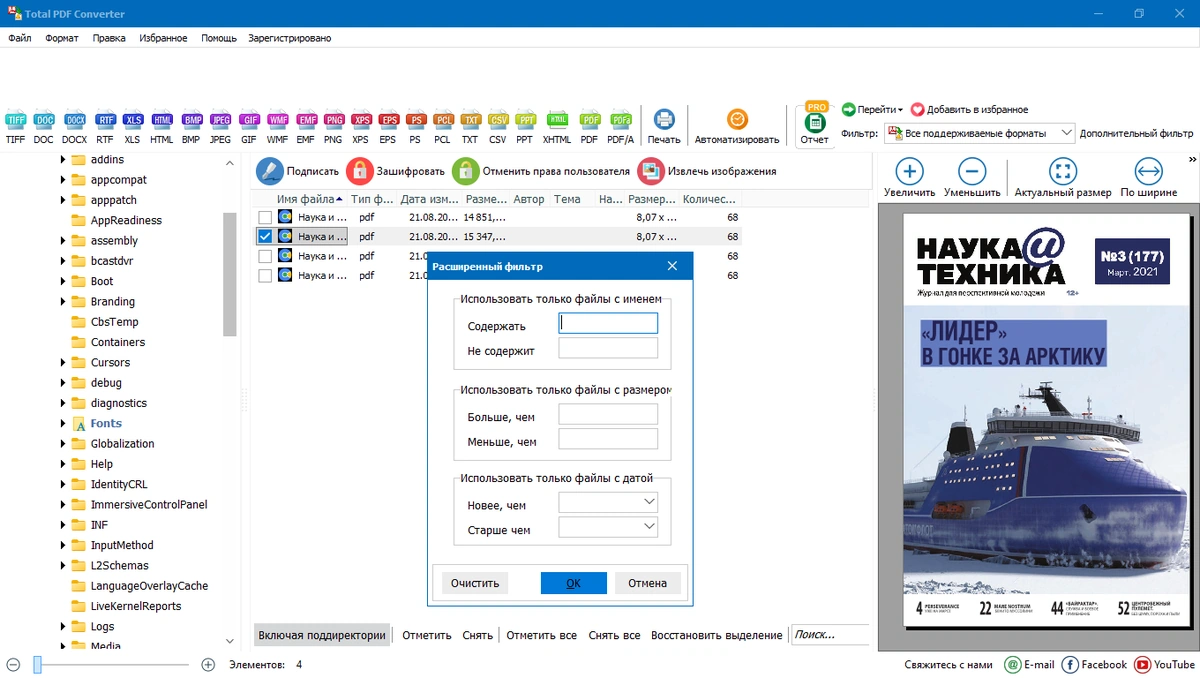This screenshot has width=1200, height=678.
Task: Convert to PCL format icon
Action: coord(443,120)
